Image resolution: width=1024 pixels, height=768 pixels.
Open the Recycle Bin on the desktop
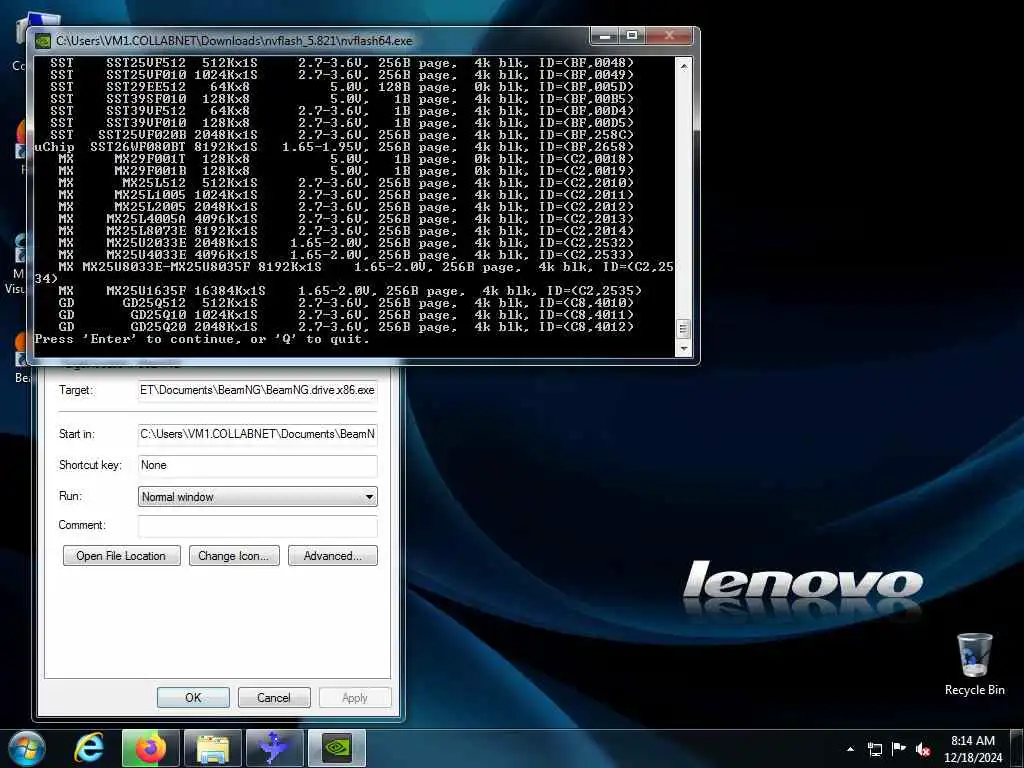(x=974, y=664)
